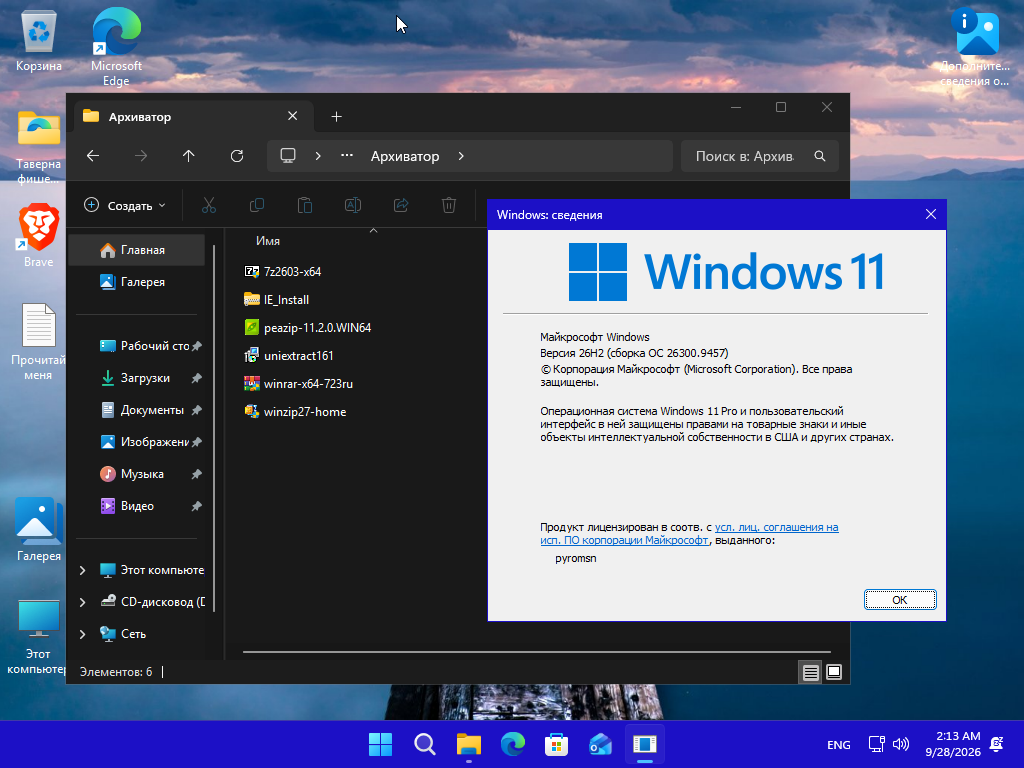Click the ellipsis in address bar path

[x=347, y=155]
